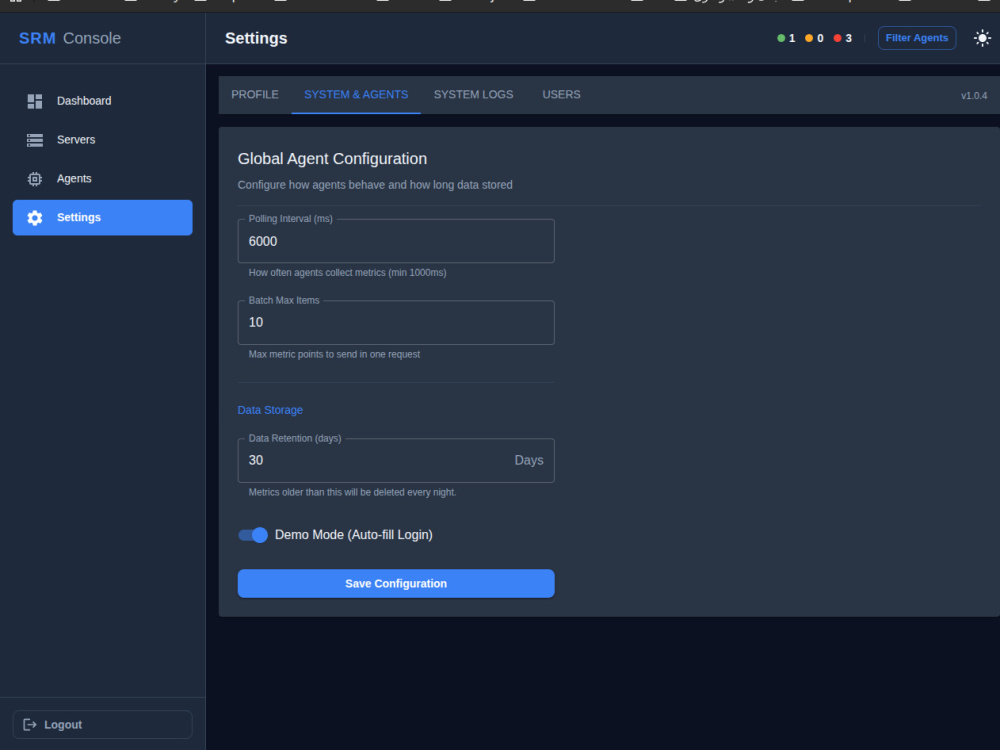The width and height of the screenshot is (1000, 750).
Task: Click the Servers stack icon
Action: pos(34,140)
